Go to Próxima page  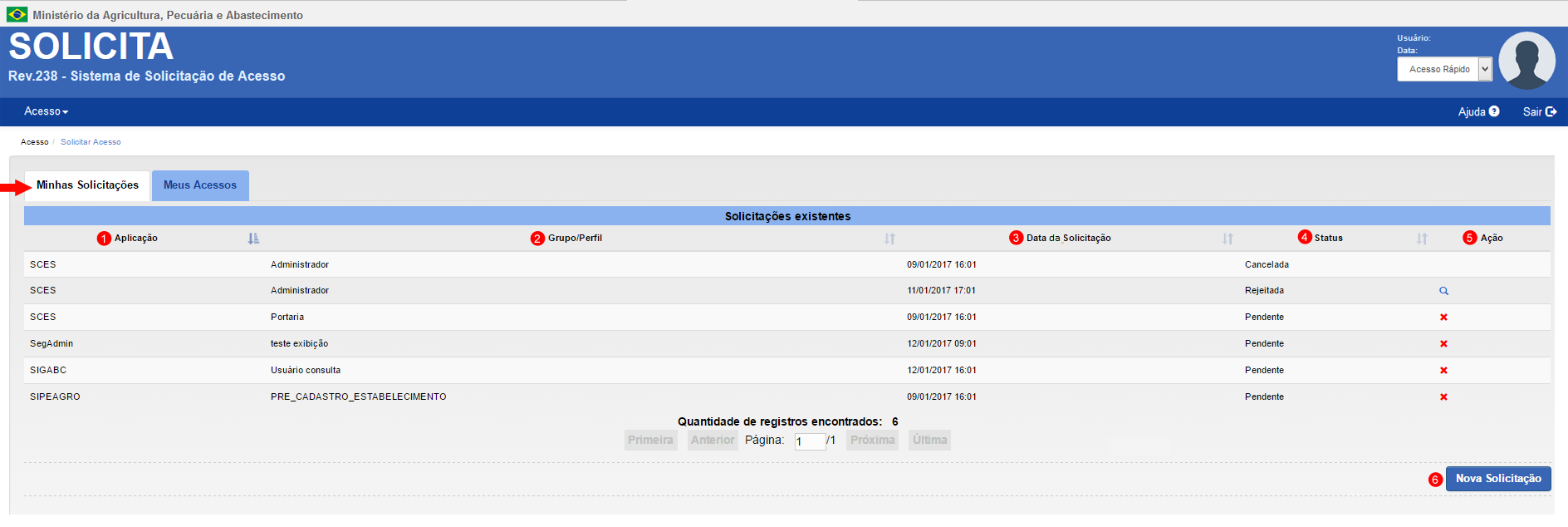point(872,441)
